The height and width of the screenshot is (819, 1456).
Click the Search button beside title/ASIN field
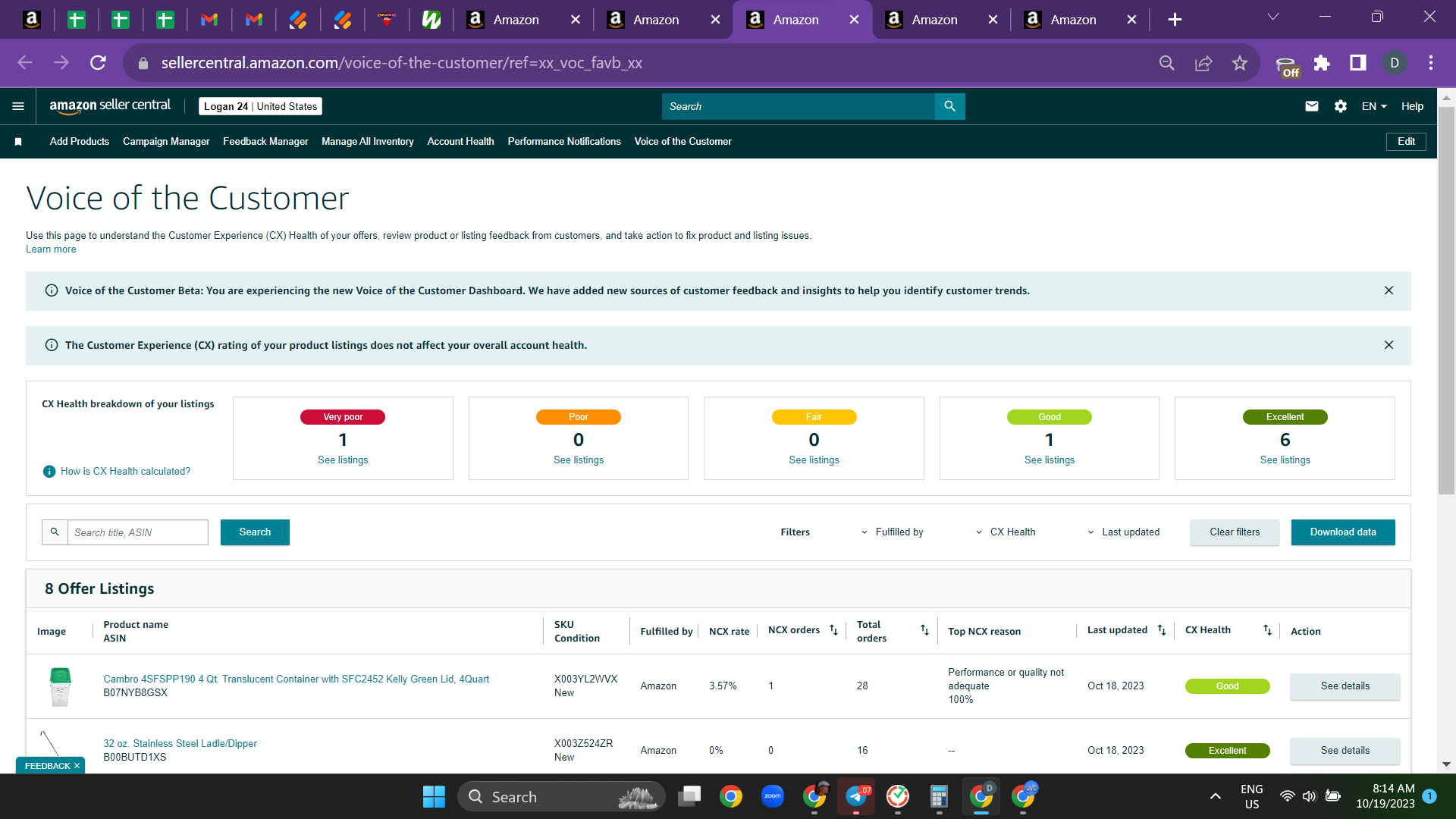255,532
